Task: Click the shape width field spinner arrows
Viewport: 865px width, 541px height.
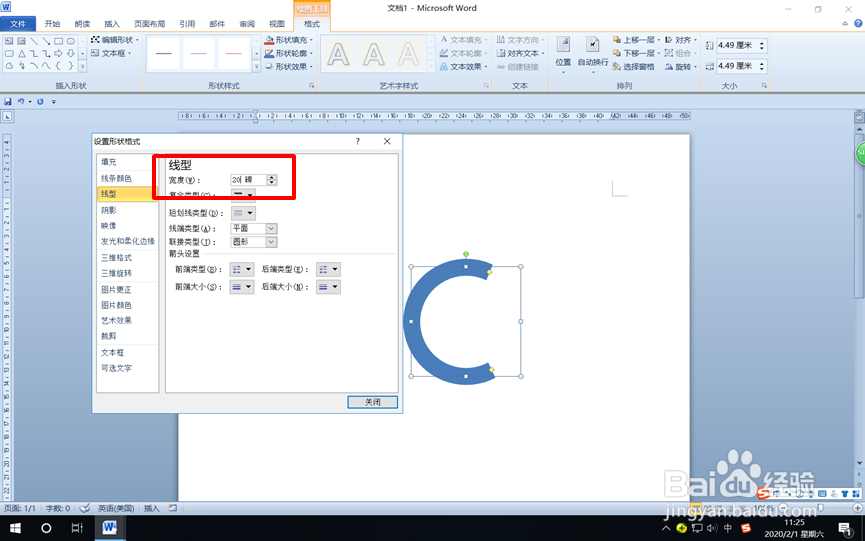Action: (x=762, y=66)
